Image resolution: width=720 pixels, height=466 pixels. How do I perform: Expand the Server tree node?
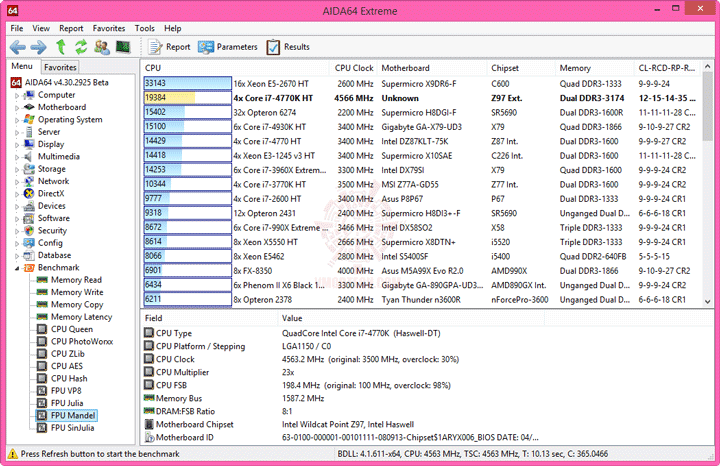click(x=17, y=133)
